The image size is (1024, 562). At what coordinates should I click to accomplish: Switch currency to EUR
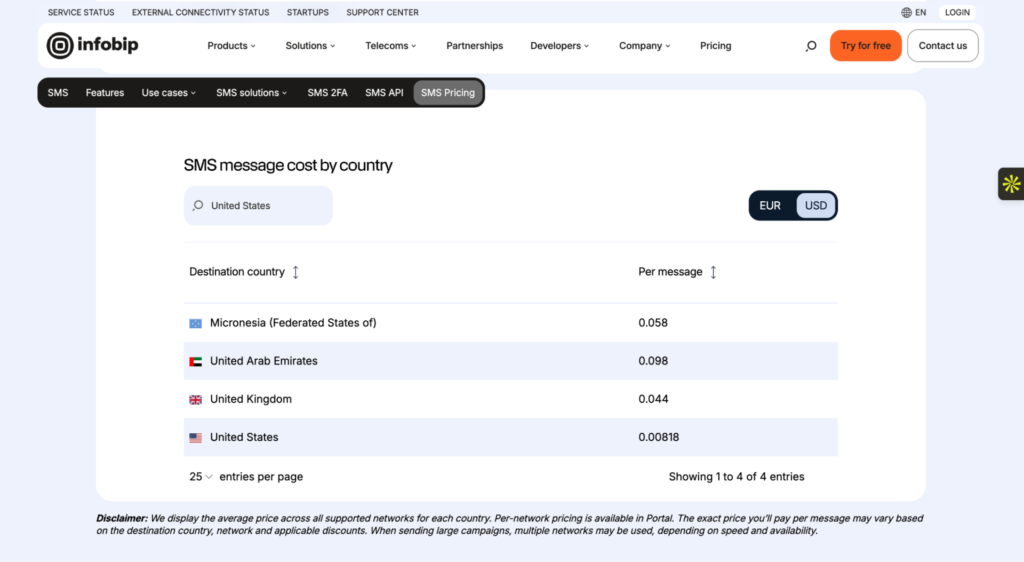770,206
